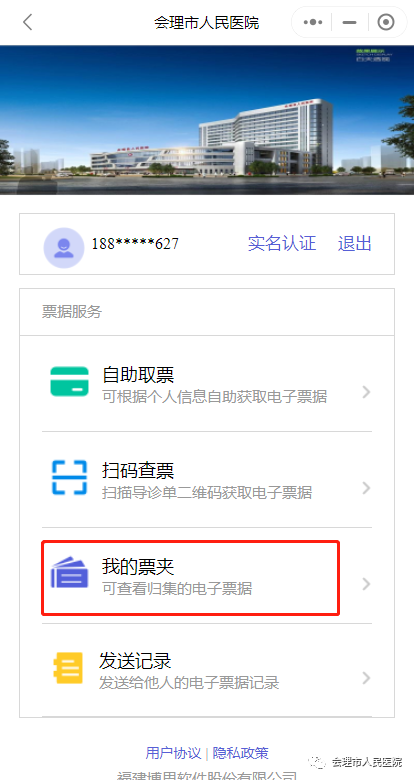Click 退出 to log out

[x=354, y=244]
